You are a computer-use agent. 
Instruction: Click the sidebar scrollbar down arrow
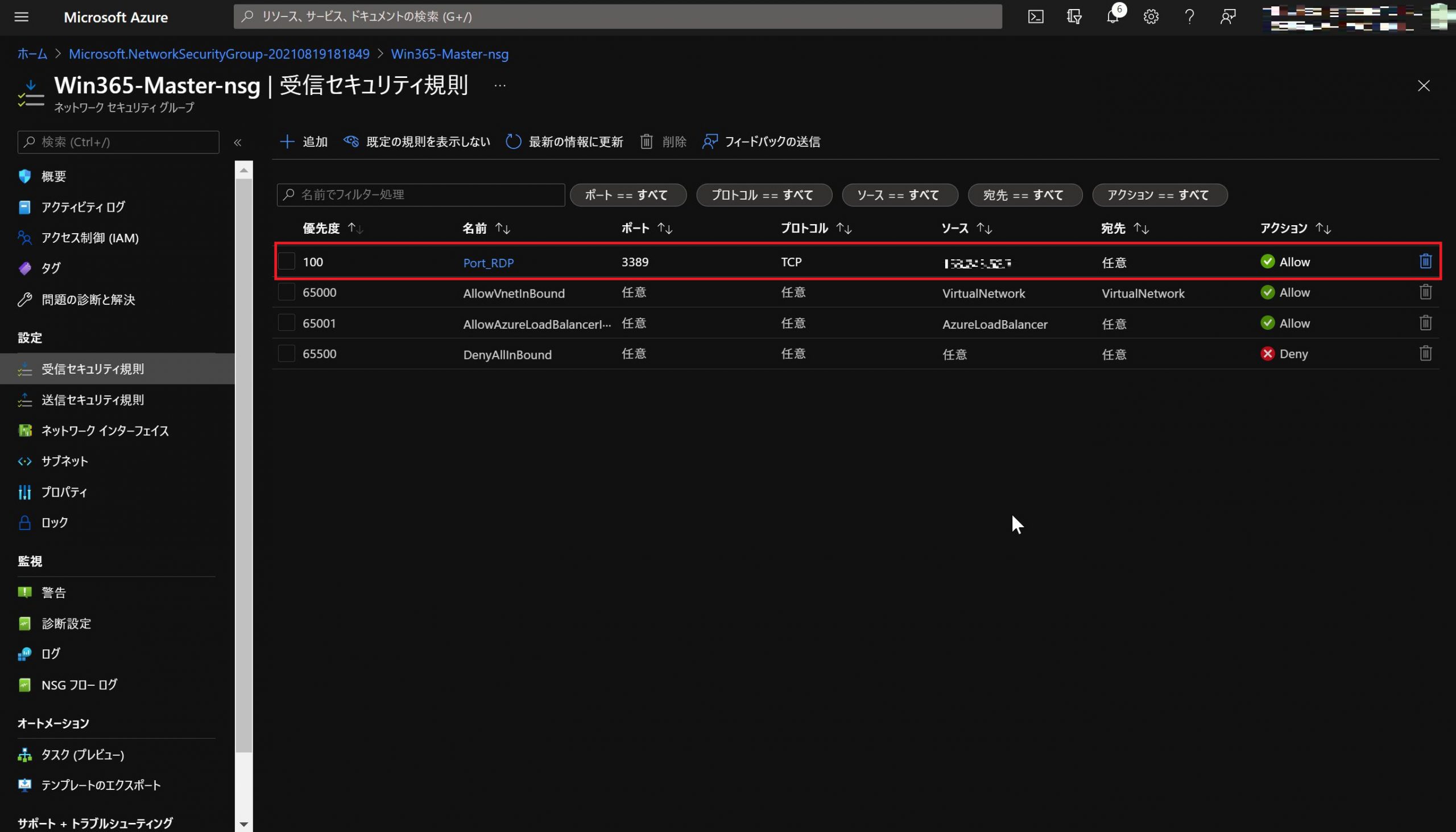244,823
